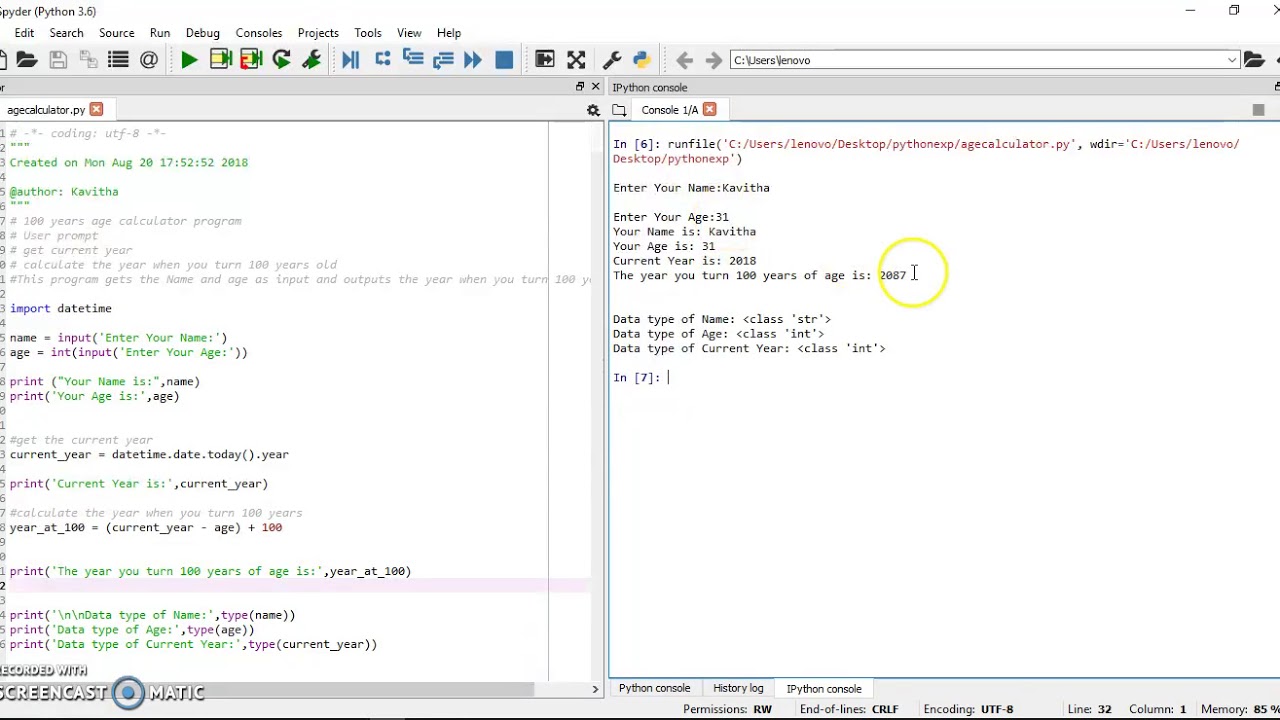Open the Source menu

coord(116,33)
